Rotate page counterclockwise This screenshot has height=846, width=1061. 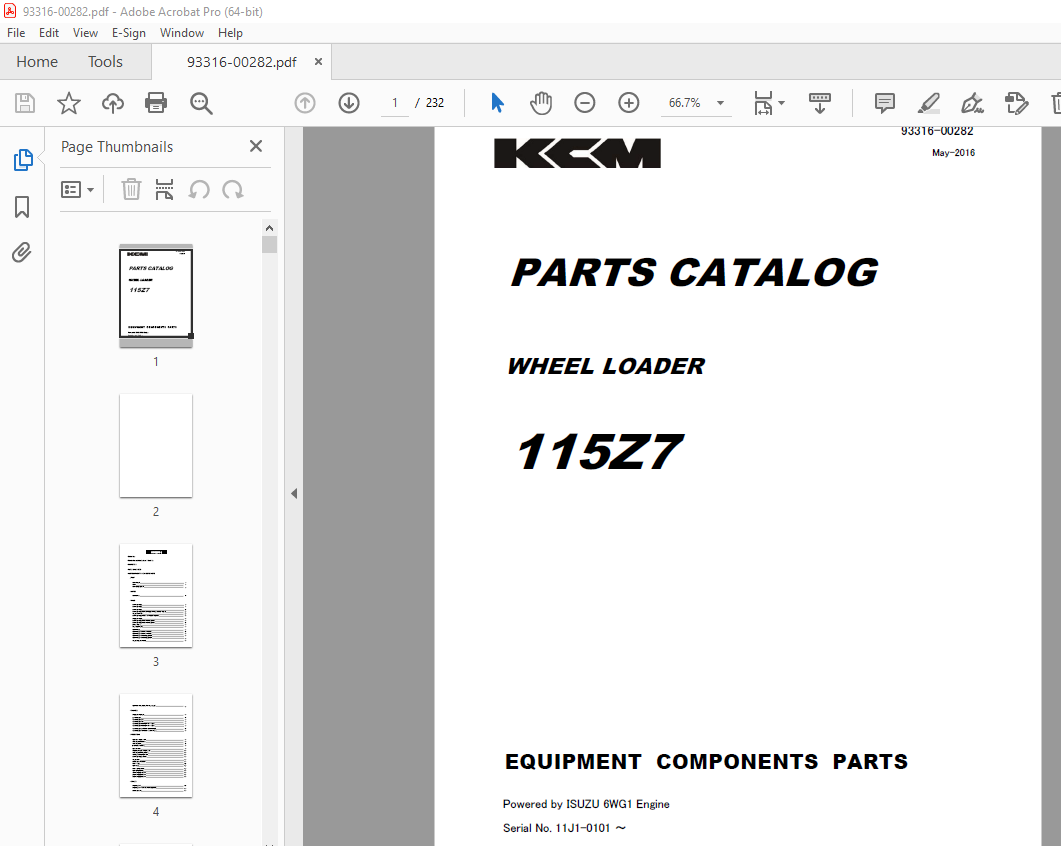[x=199, y=190]
